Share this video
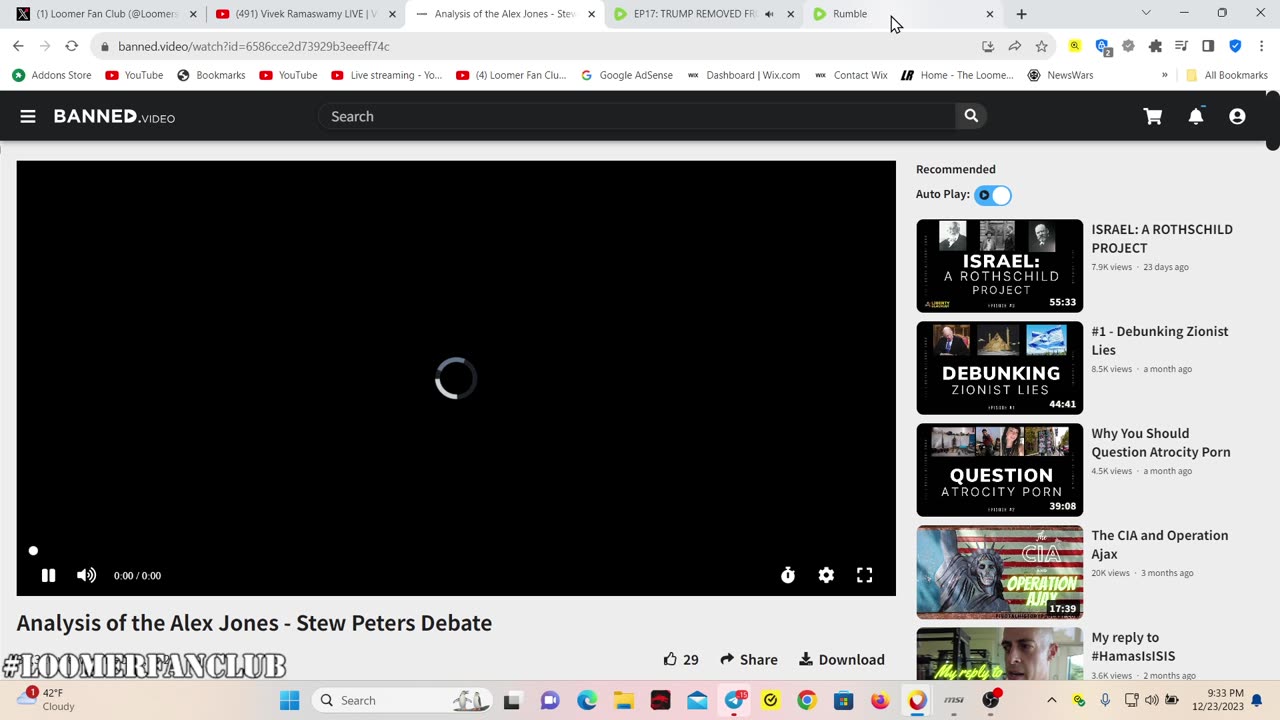1280x720 pixels. (749, 659)
